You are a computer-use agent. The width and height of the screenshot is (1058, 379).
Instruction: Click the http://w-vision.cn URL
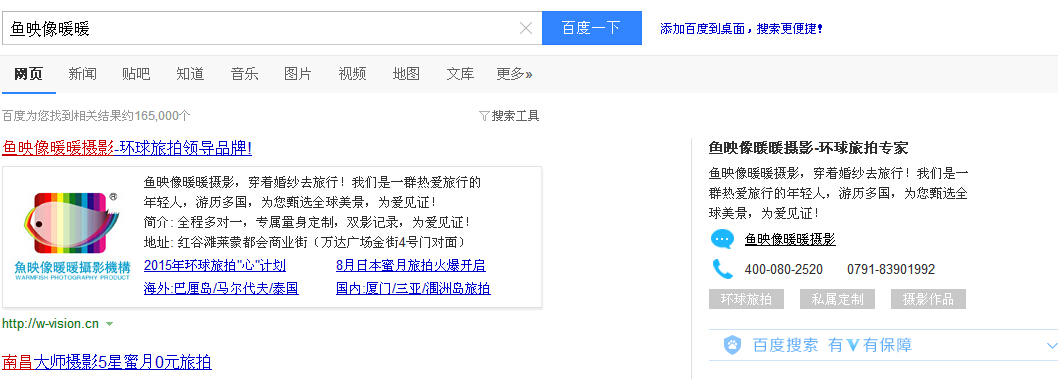pyautogui.click(x=51, y=324)
